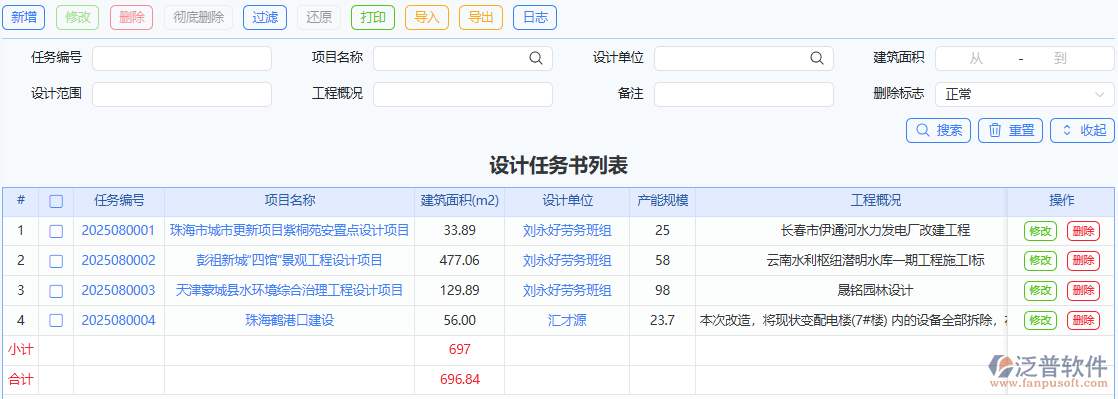
Task: Click 删除 for row 2025080001
Action: (x=1083, y=231)
